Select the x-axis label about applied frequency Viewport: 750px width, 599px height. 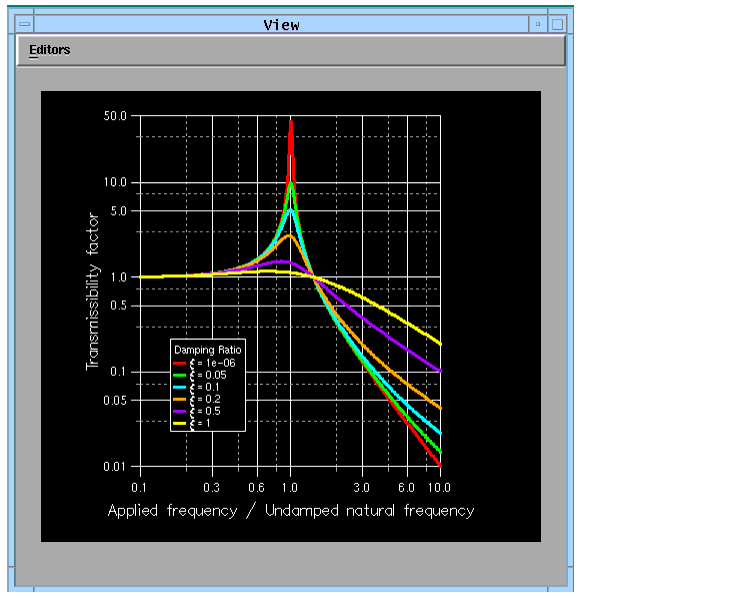click(291, 511)
